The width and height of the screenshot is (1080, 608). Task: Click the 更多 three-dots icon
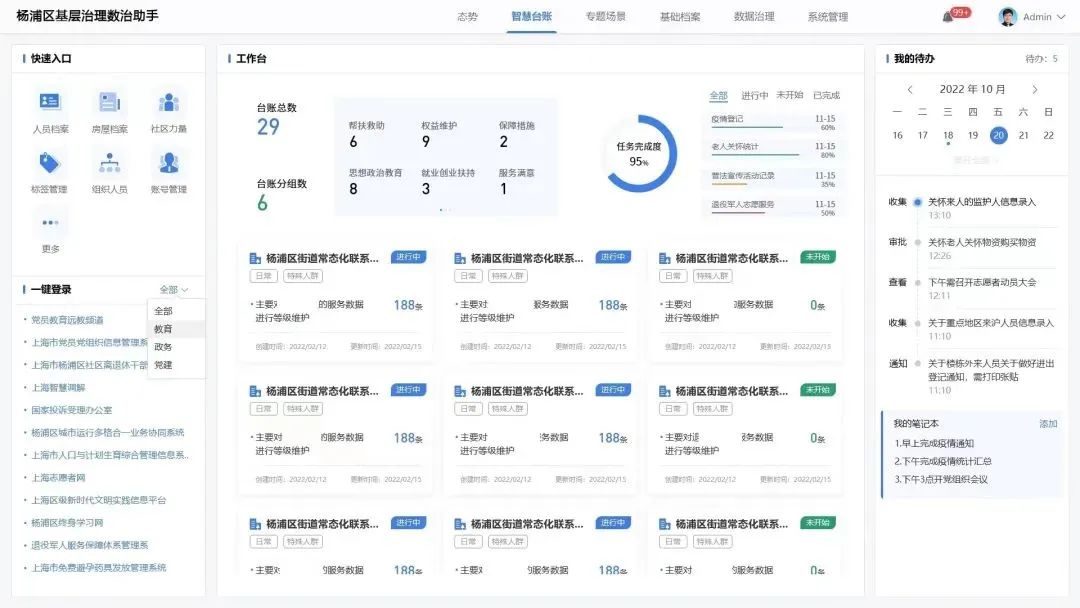(x=50, y=222)
